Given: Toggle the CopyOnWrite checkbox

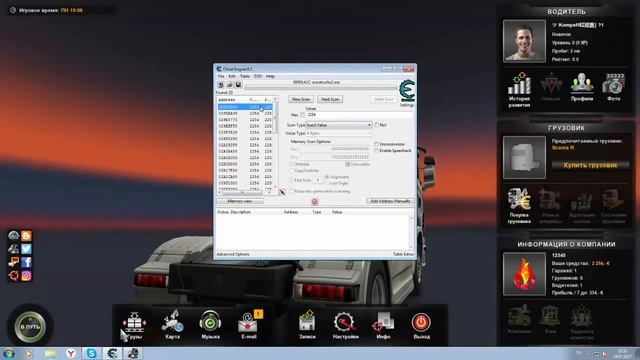Looking at the screenshot, I should [x=291, y=171].
